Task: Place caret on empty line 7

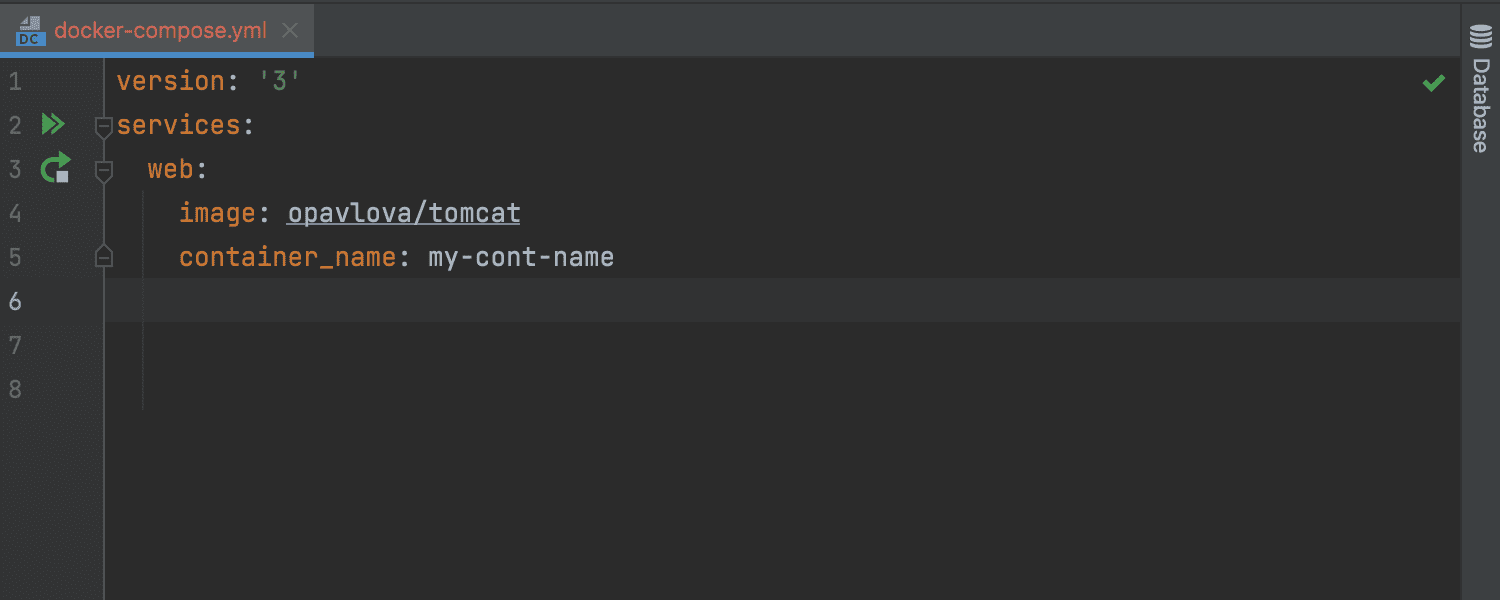Action: click(x=780, y=345)
